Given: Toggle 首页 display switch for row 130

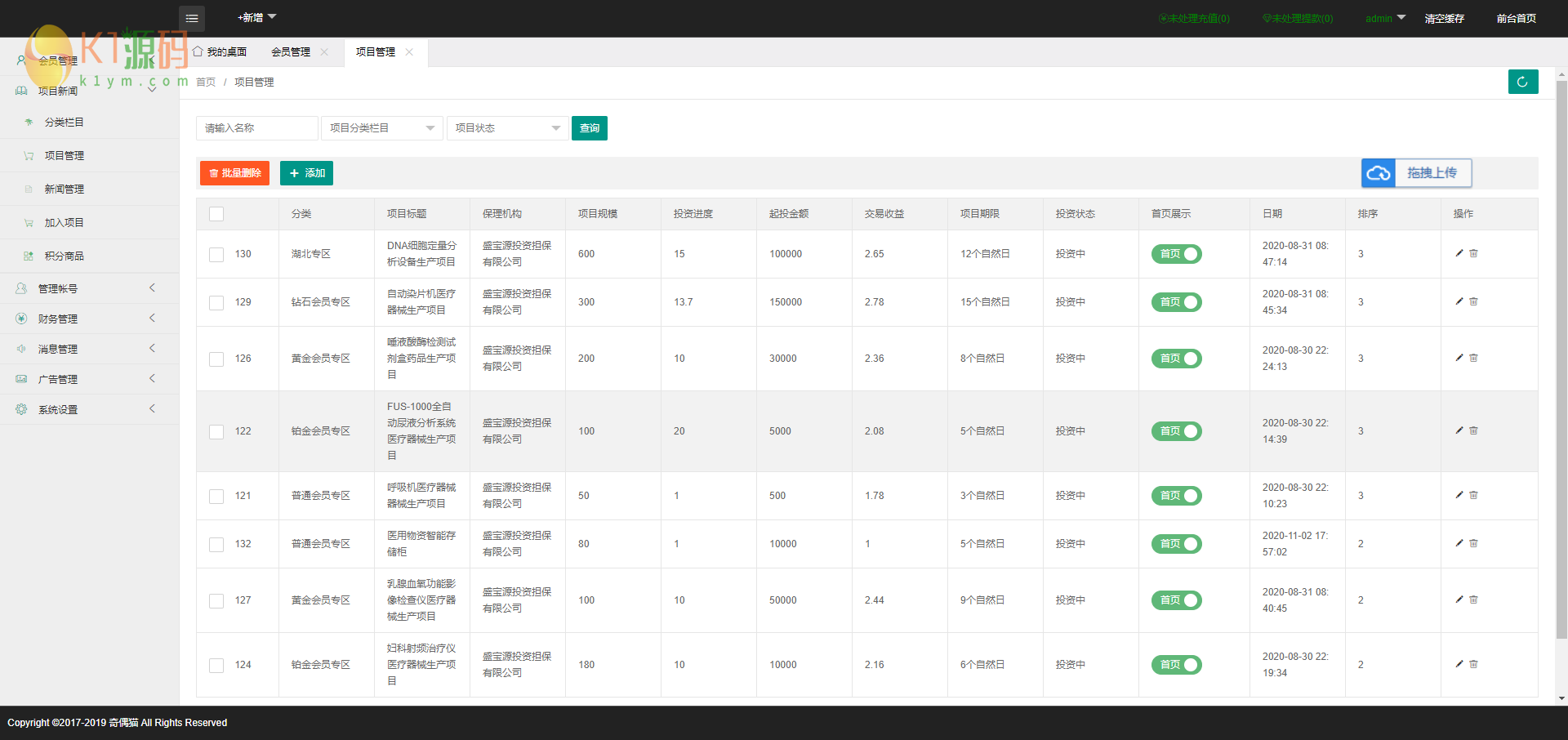Looking at the screenshot, I should (x=1176, y=254).
